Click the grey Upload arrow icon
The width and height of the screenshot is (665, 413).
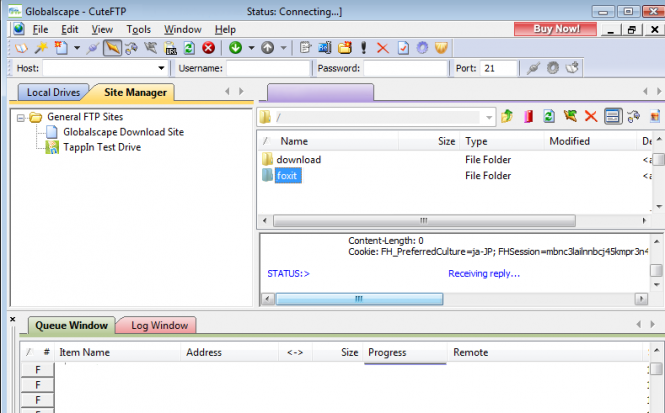[268, 48]
